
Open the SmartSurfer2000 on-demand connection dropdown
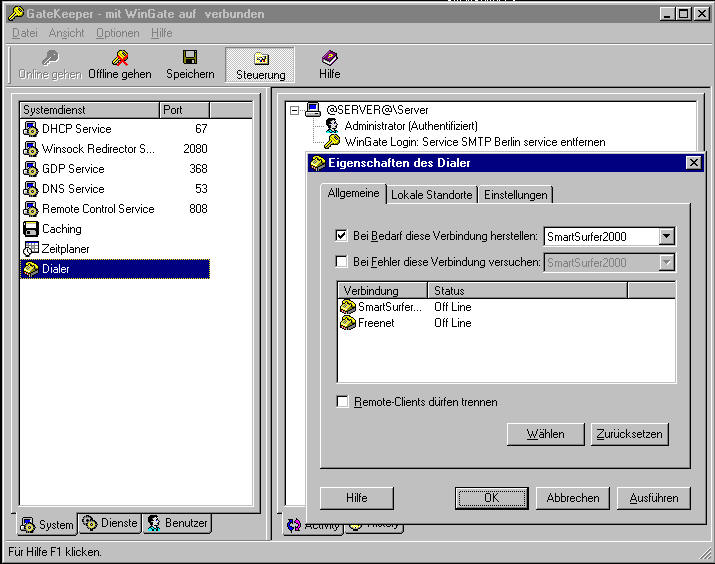tap(667, 237)
